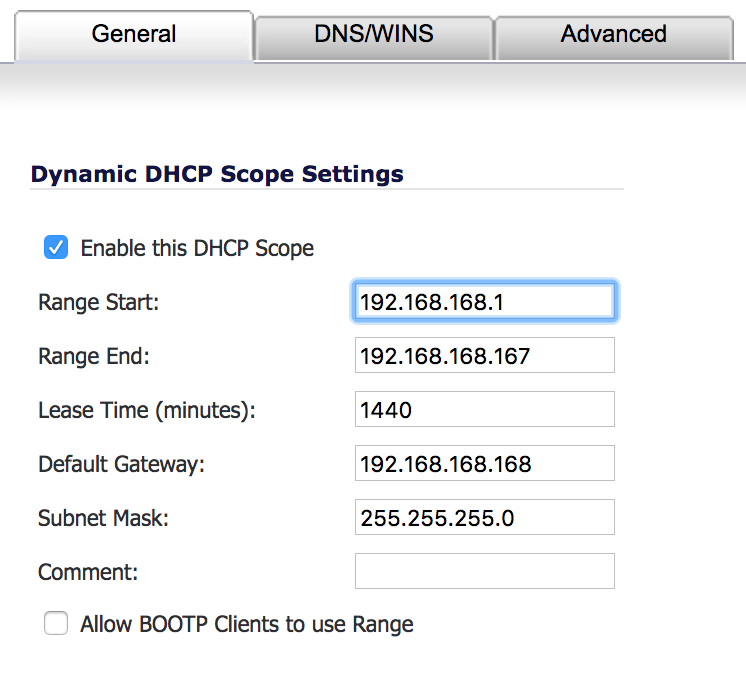Switch to the General tab

click(134, 35)
